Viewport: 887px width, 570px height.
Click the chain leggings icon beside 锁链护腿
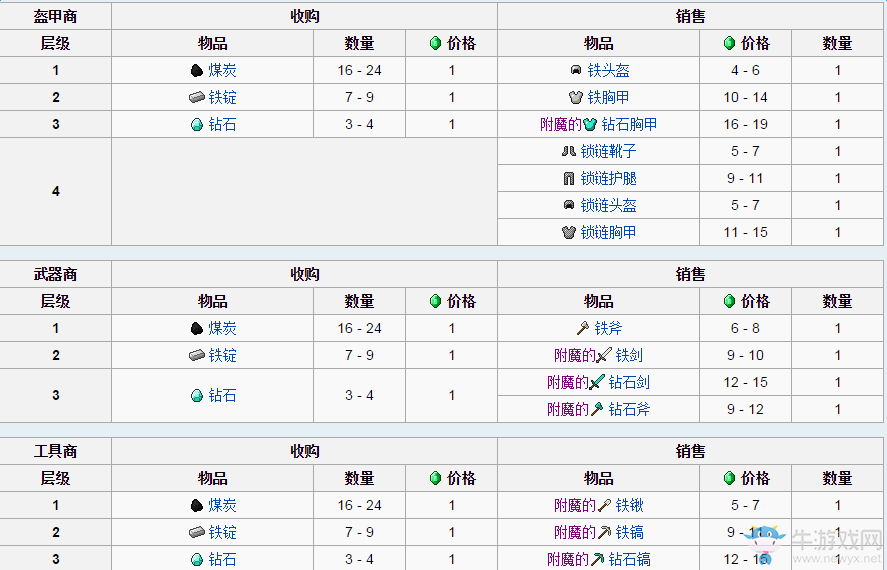[x=569, y=178]
